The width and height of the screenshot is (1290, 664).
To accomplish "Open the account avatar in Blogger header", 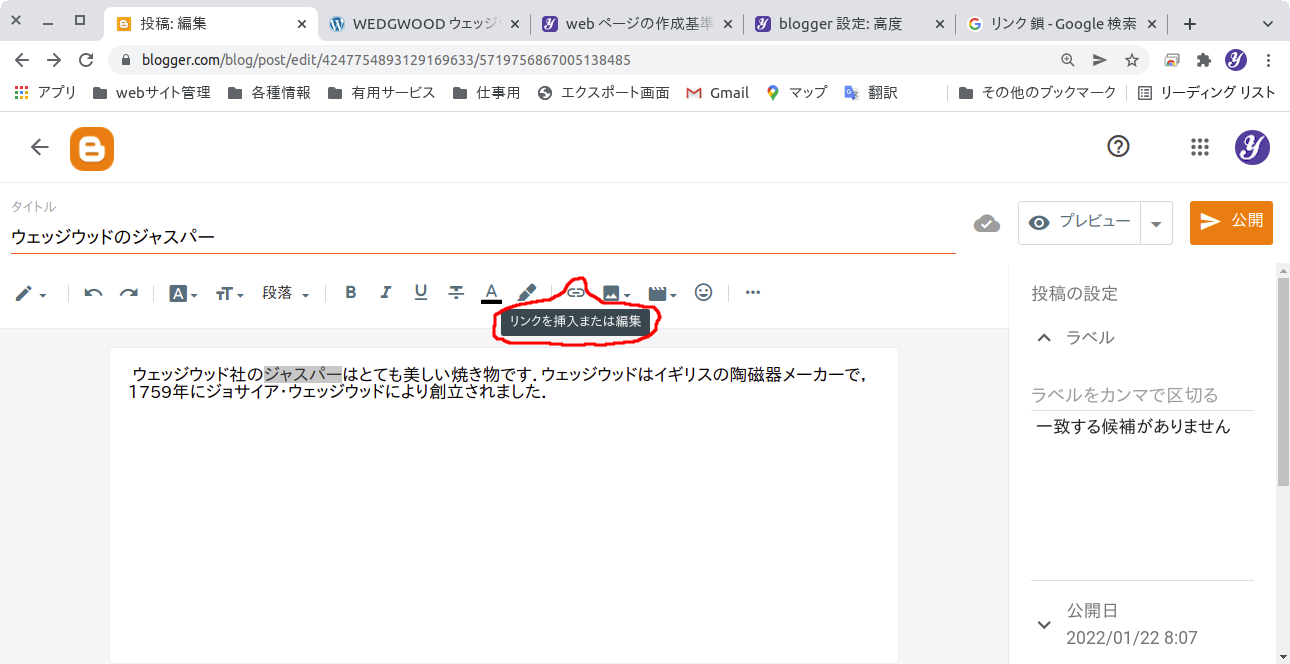I will (1252, 147).
